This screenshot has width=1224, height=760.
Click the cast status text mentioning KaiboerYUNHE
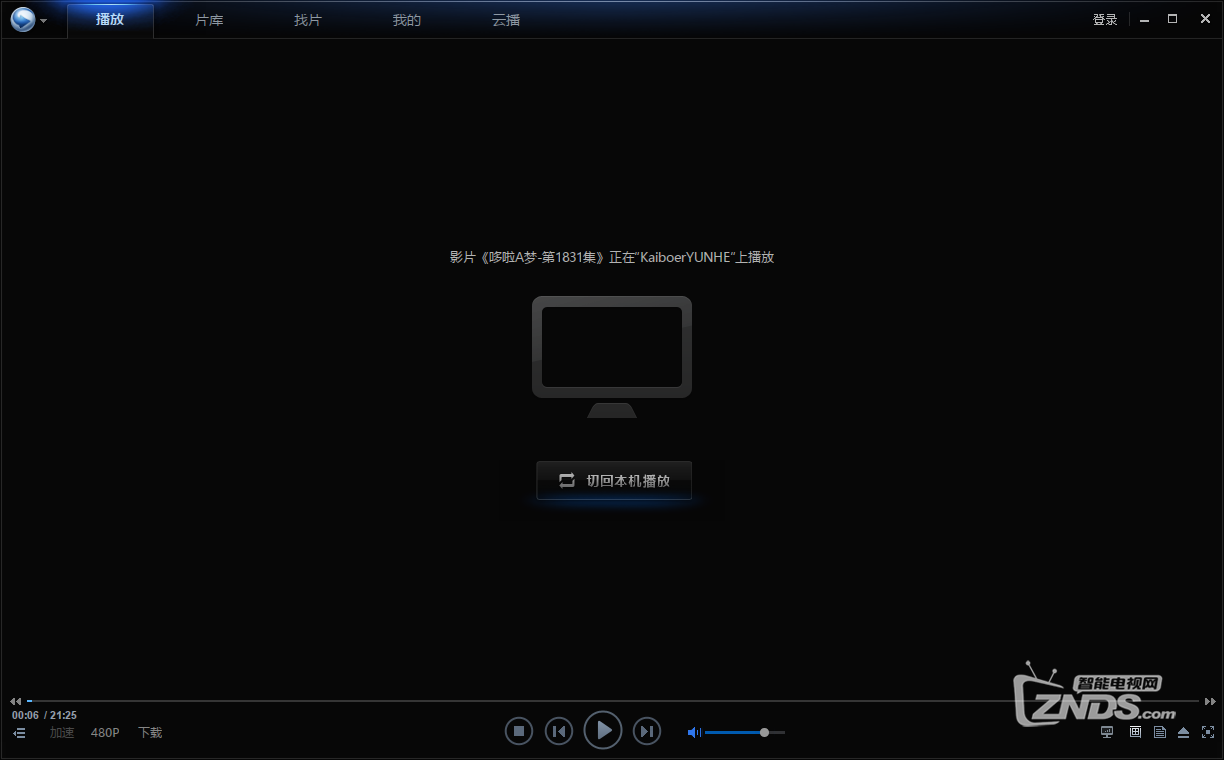pyautogui.click(x=612, y=257)
